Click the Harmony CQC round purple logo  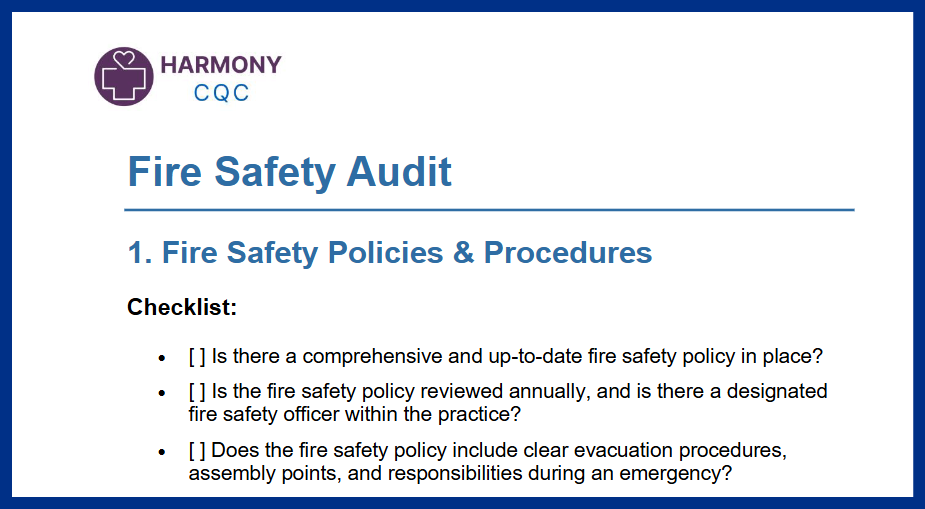(124, 75)
